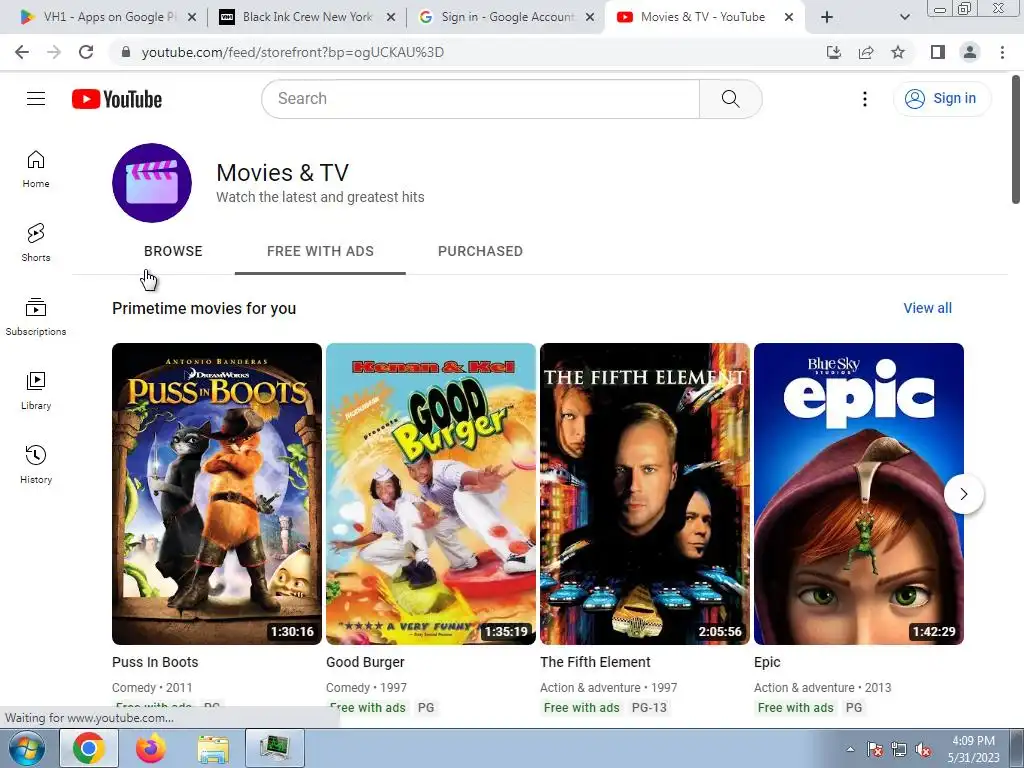Image resolution: width=1024 pixels, height=768 pixels.
Task: Open the Puss In Boots title link
Action: click(x=155, y=662)
